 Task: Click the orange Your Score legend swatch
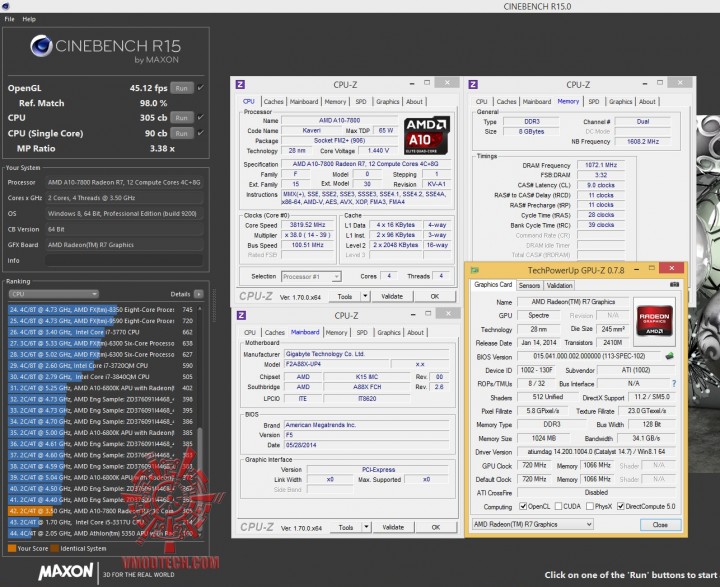[12, 548]
